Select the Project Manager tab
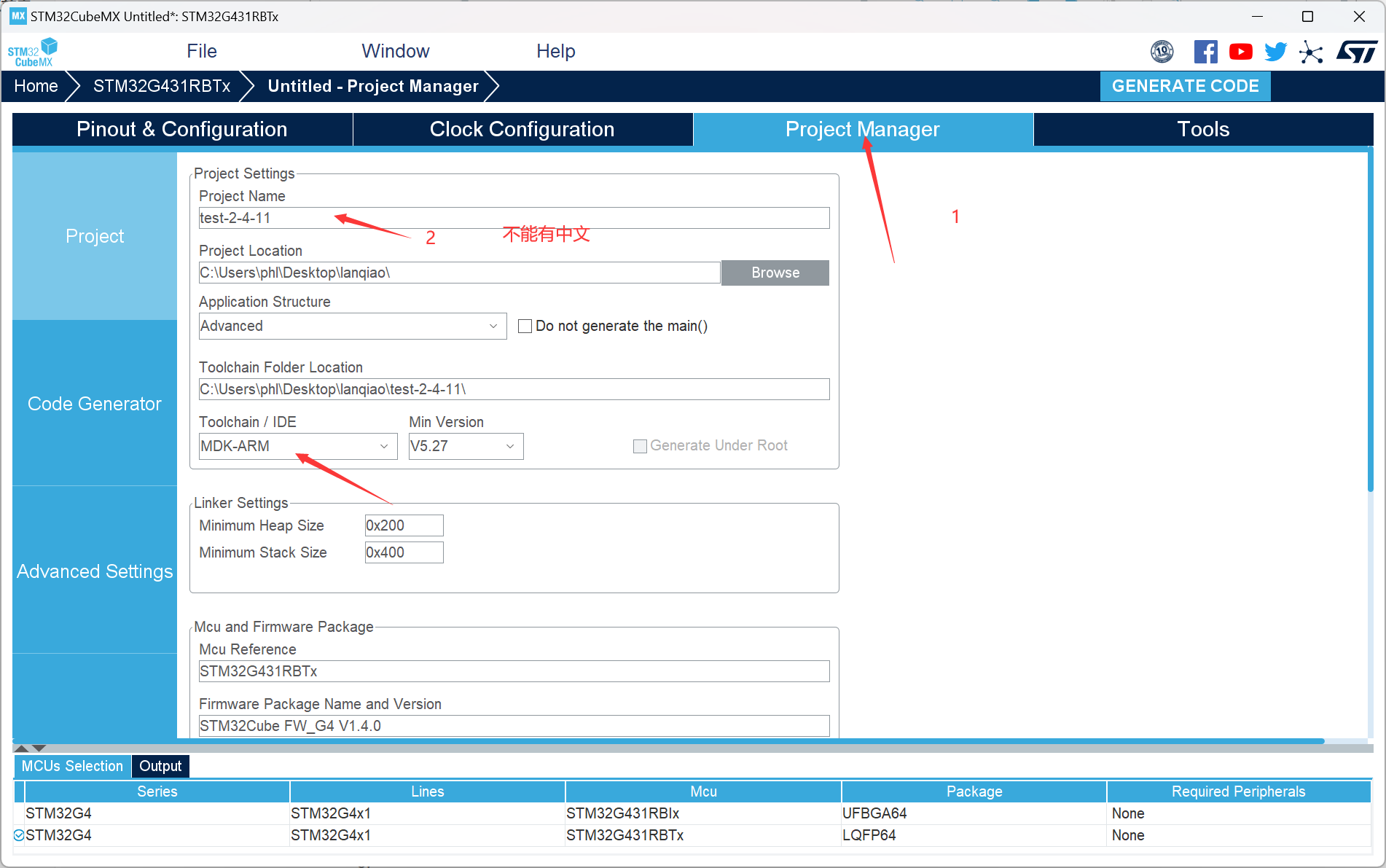The width and height of the screenshot is (1386, 868). [x=863, y=129]
